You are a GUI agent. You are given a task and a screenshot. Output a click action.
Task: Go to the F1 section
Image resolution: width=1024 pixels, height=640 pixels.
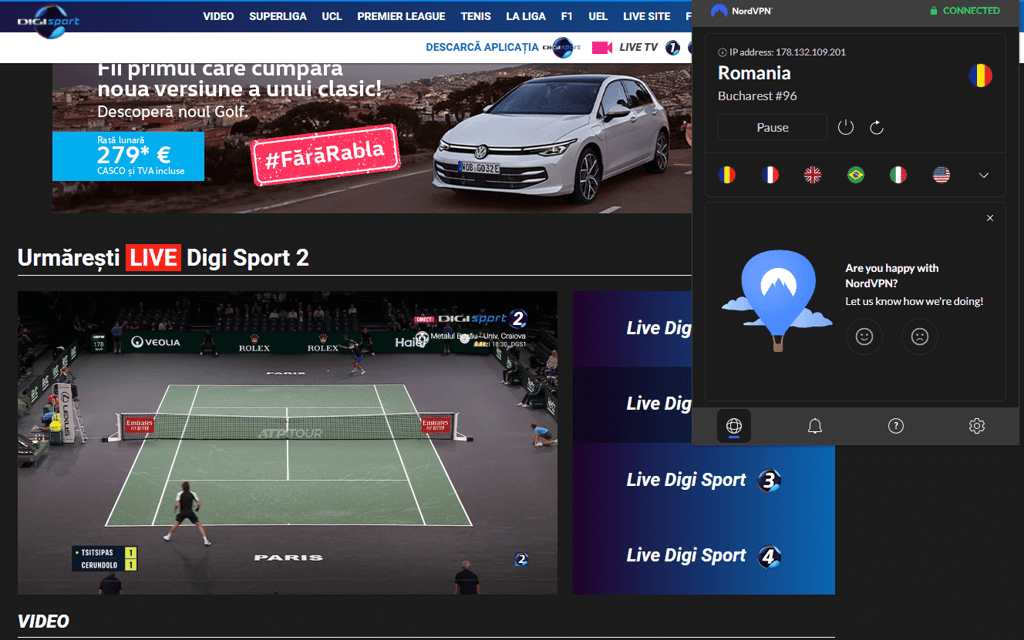coord(566,16)
